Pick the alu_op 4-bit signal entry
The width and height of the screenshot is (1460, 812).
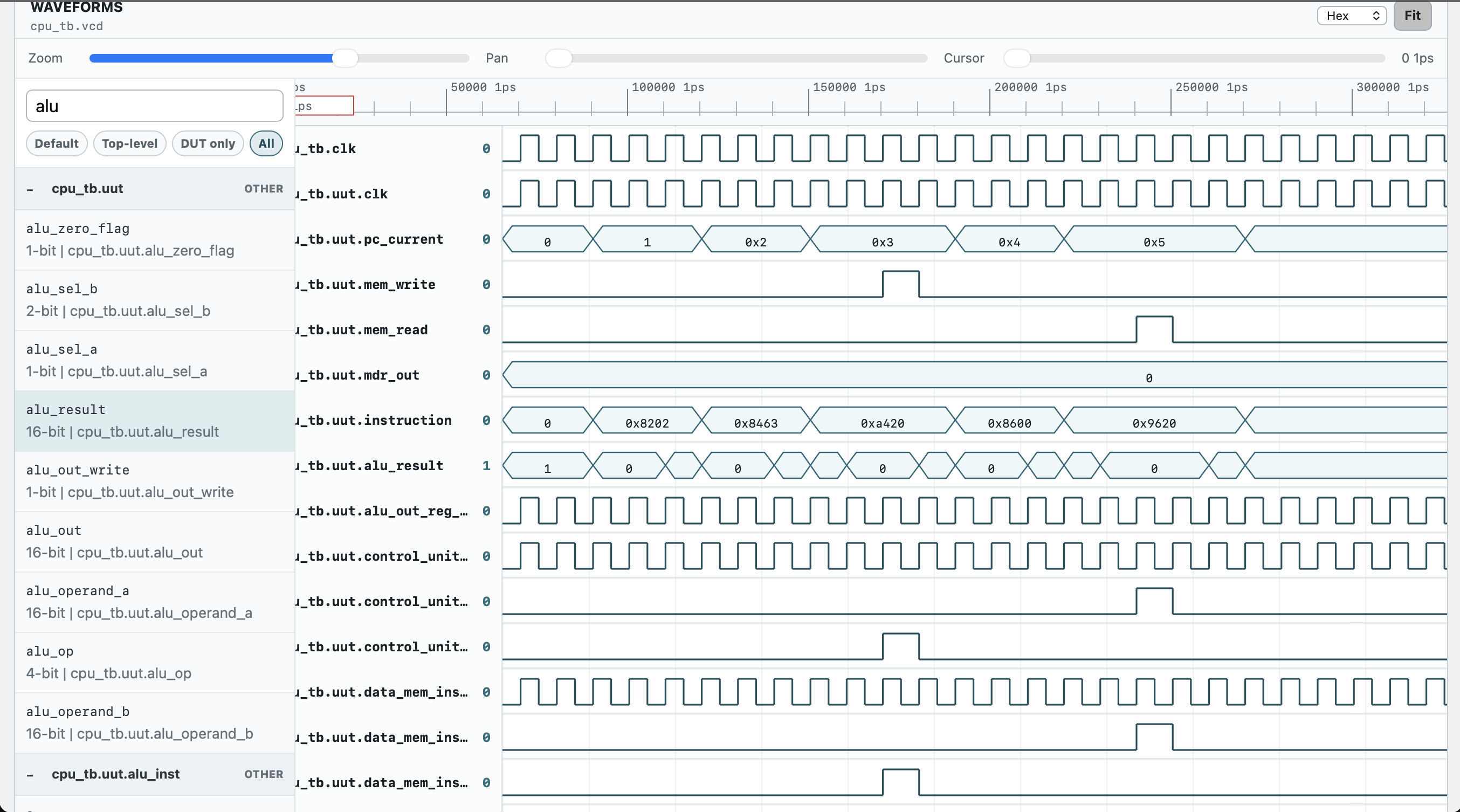(155, 663)
